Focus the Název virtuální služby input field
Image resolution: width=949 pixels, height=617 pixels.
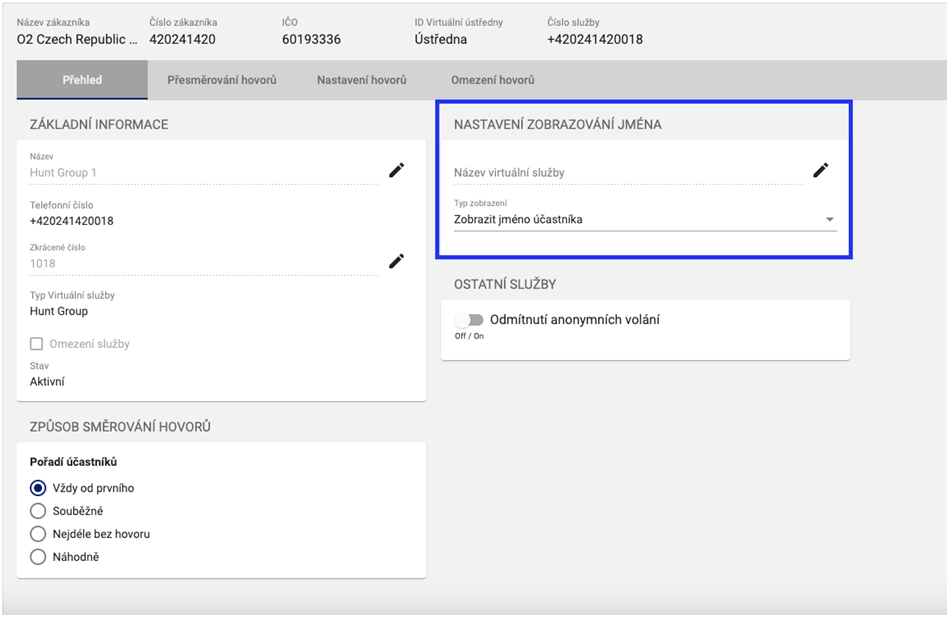click(625, 173)
